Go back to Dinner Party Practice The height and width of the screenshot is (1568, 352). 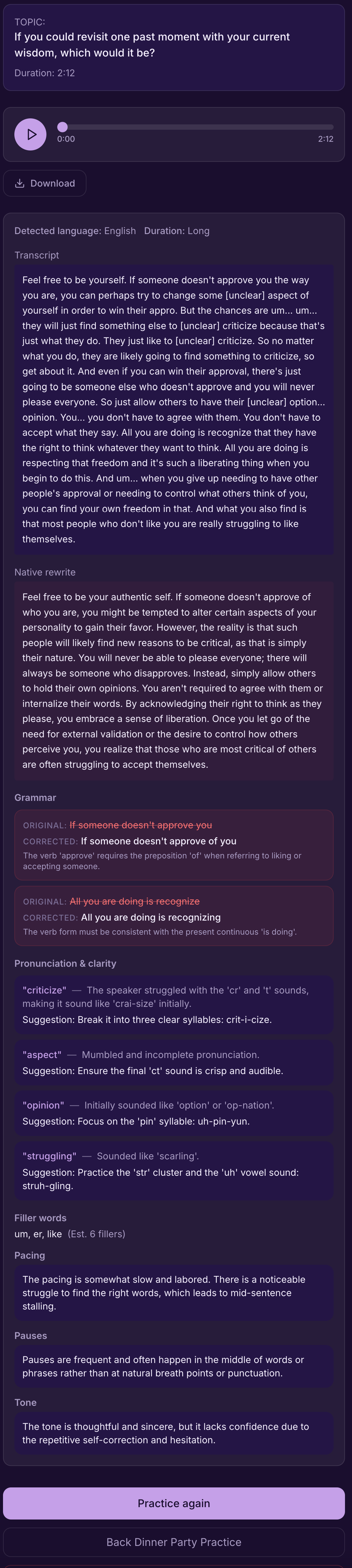tap(174, 1542)
